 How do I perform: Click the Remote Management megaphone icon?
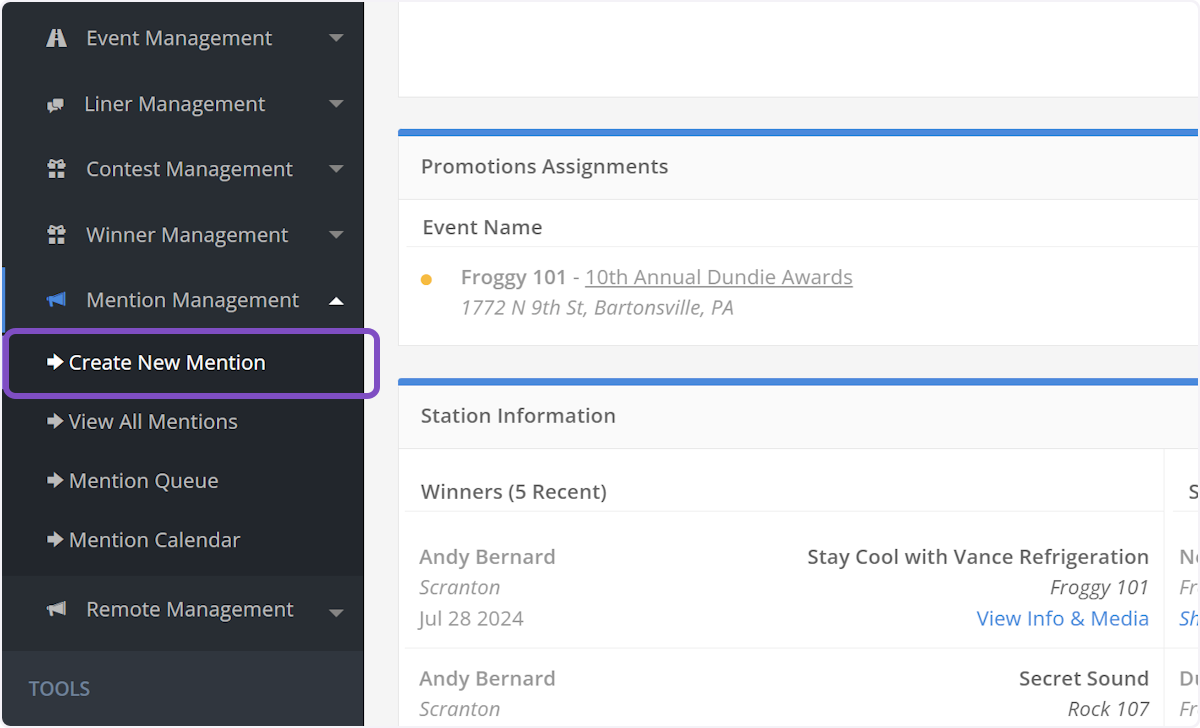coord(57,609)
